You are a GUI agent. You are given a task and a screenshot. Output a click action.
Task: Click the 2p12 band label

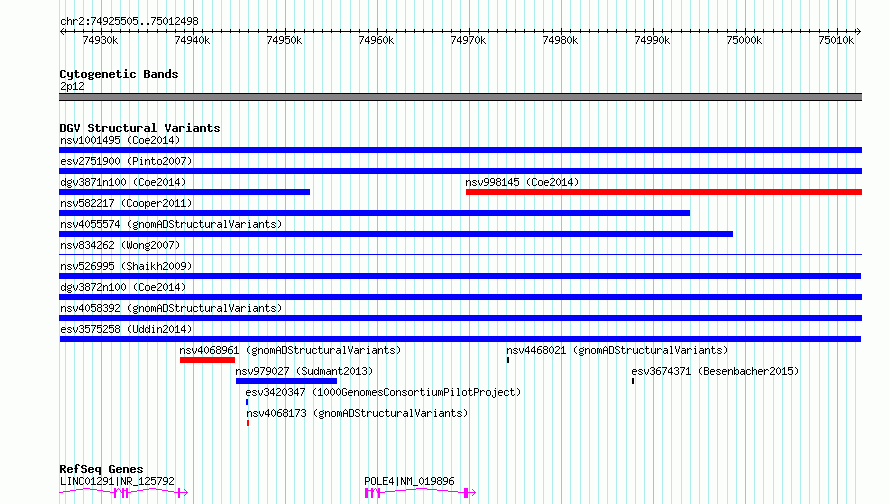(72, 86)
